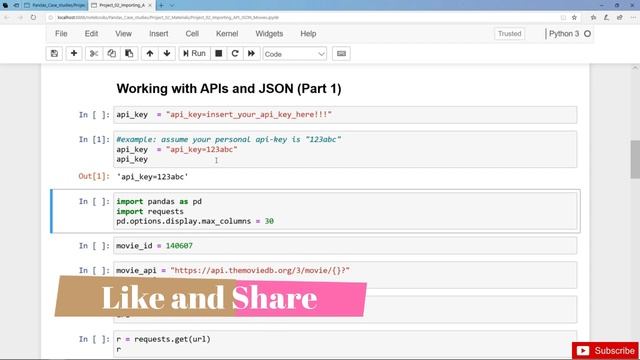Select the cell with api_key=123abc example
Viewport: 640px width, 360px height.
tap(345, 149)
